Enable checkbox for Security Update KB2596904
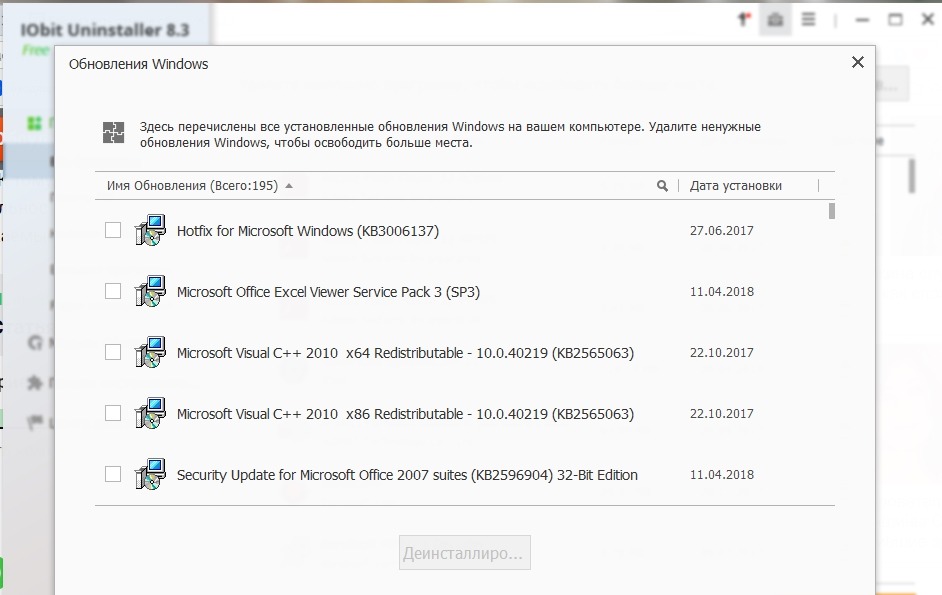 coord(113,474)
